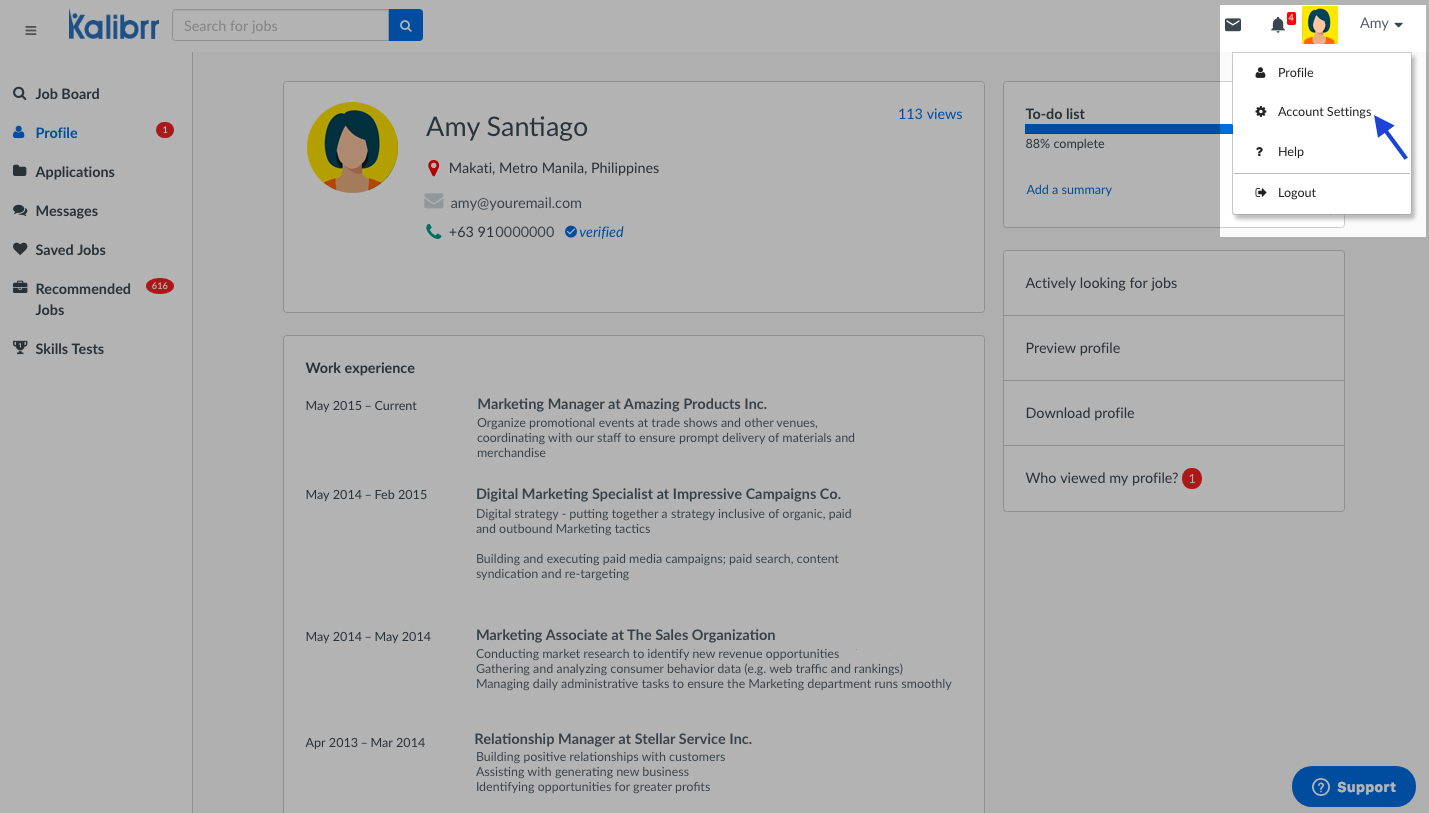Open the mail envelope icon

click(1233, 25)
